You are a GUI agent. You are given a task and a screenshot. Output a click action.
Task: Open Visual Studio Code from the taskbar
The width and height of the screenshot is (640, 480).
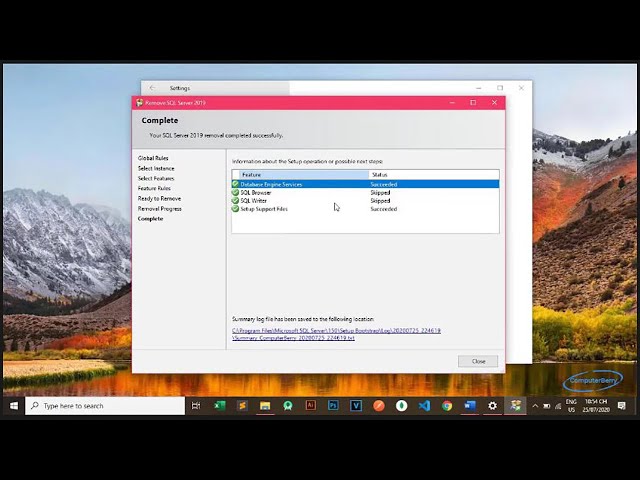(x=424, y=406)
